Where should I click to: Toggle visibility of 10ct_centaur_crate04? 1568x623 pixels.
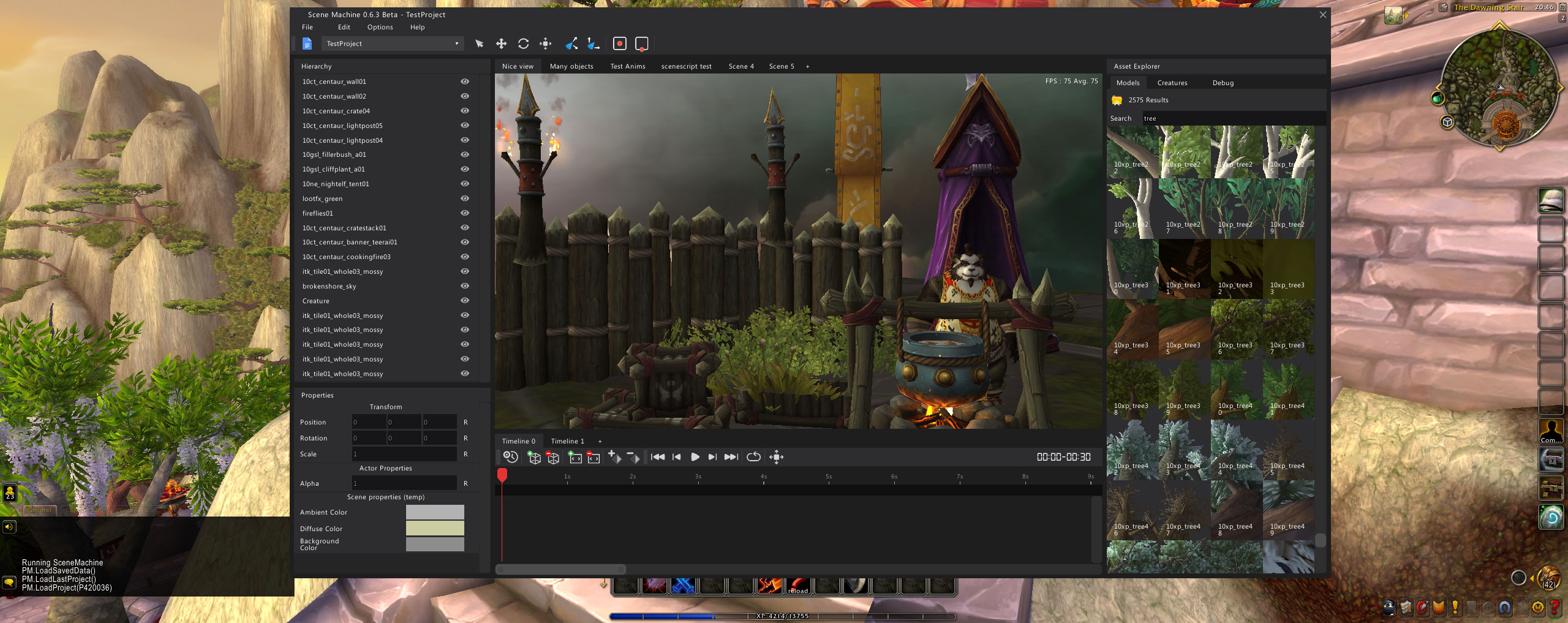[465, 111]
